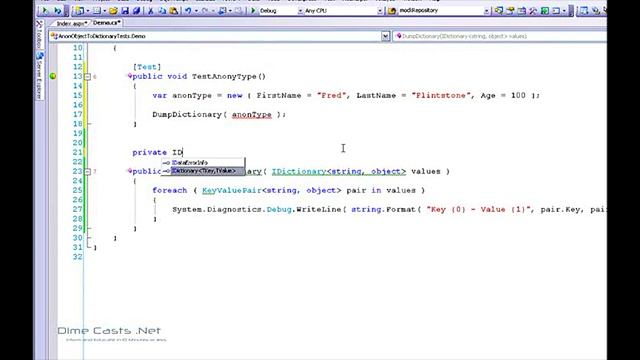Collapse the TestAnonyType method at line 13
Screen dimensions: 640x360
(87, 76)
